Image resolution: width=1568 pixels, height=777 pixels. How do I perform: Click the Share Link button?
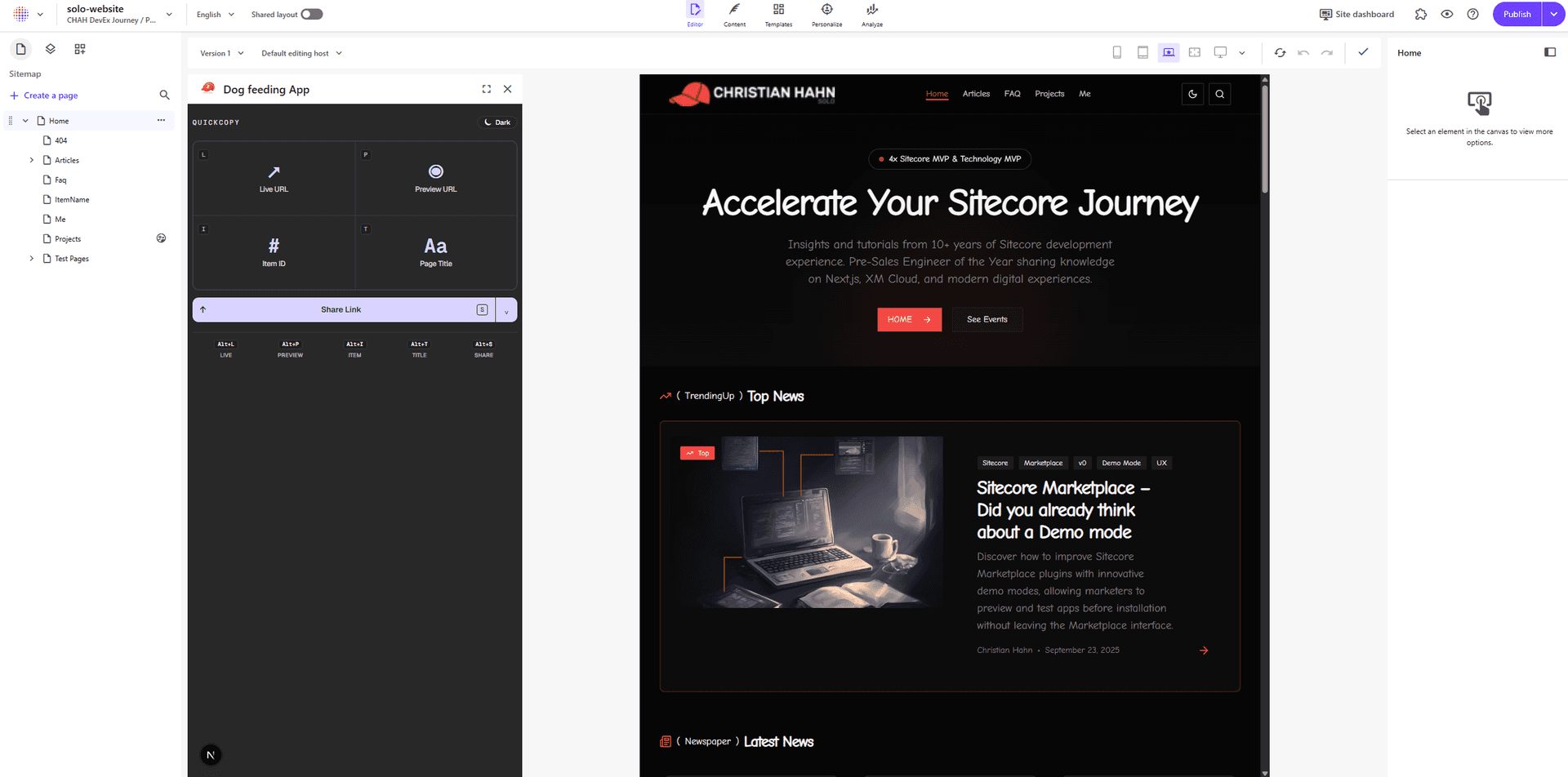(344, 309)
